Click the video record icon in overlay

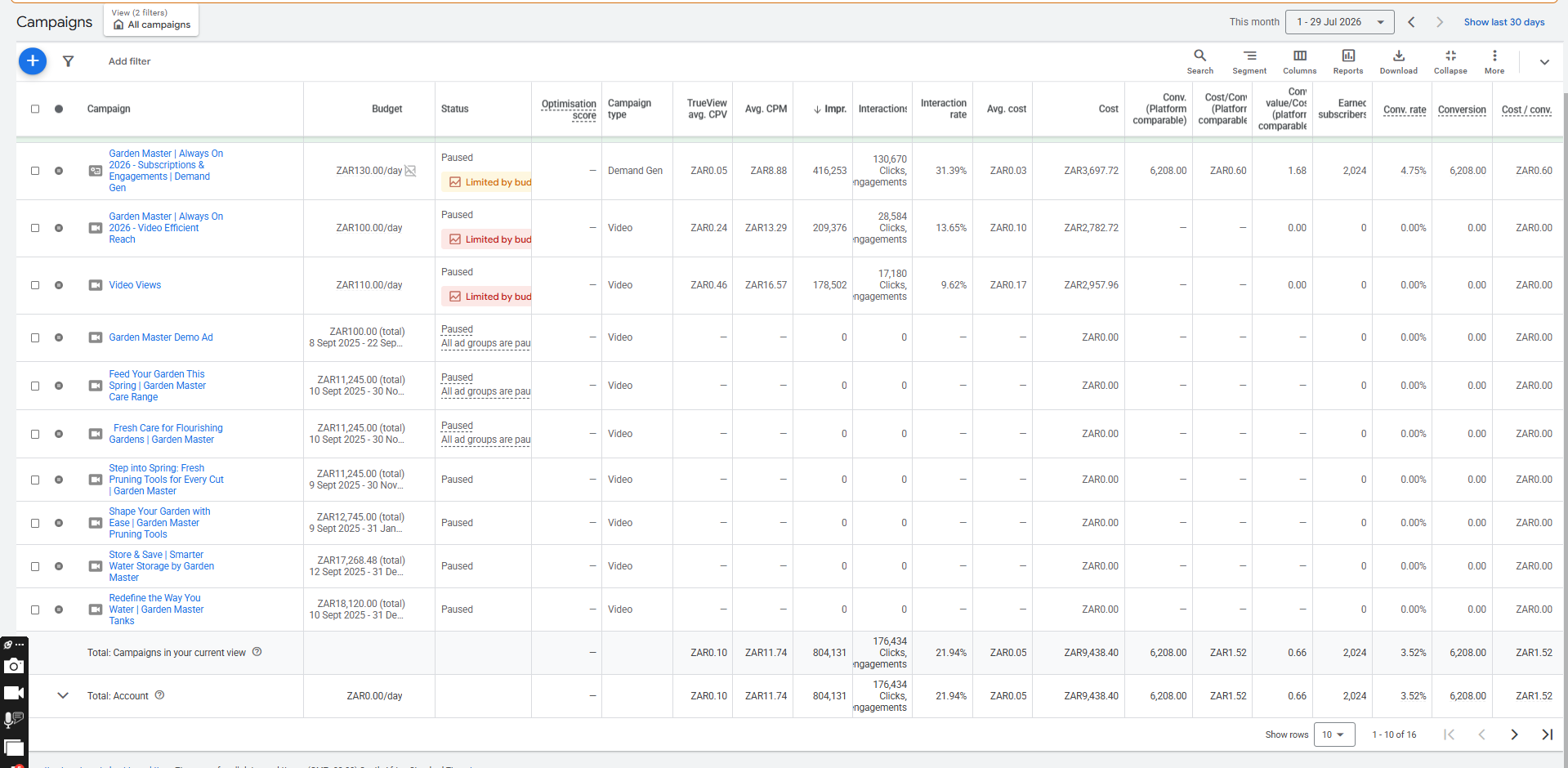(x=13, y=693)
